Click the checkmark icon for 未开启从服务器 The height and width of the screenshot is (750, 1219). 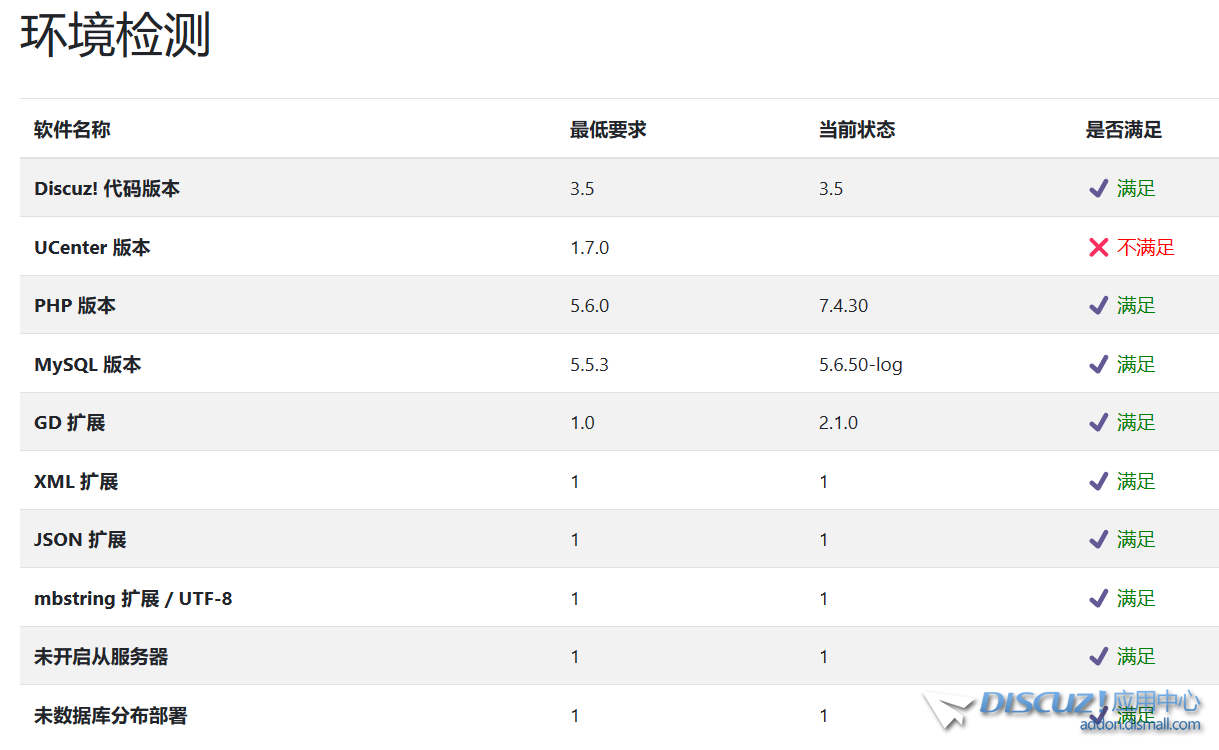point(1098,656)
